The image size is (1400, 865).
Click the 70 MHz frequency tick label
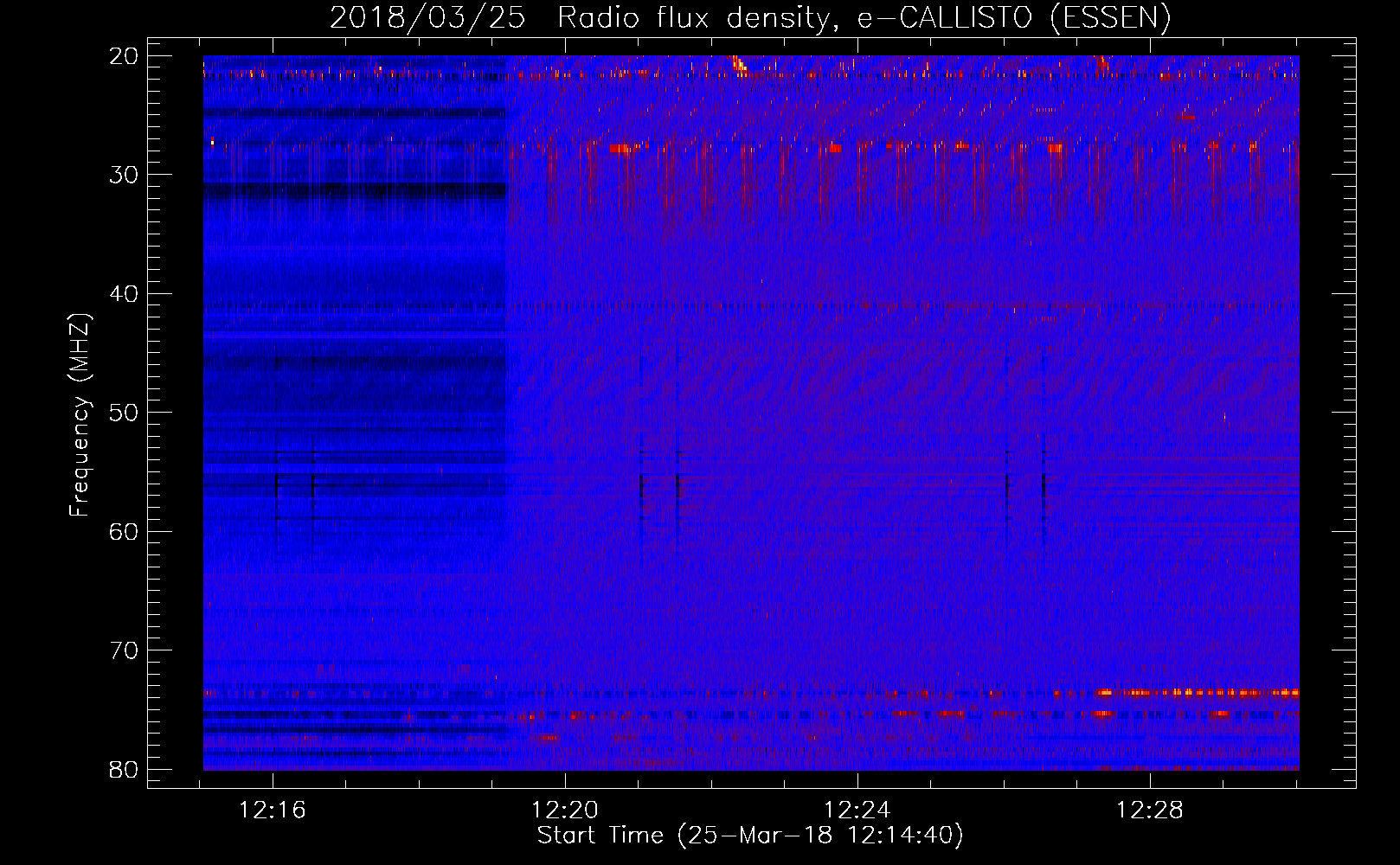125,650
